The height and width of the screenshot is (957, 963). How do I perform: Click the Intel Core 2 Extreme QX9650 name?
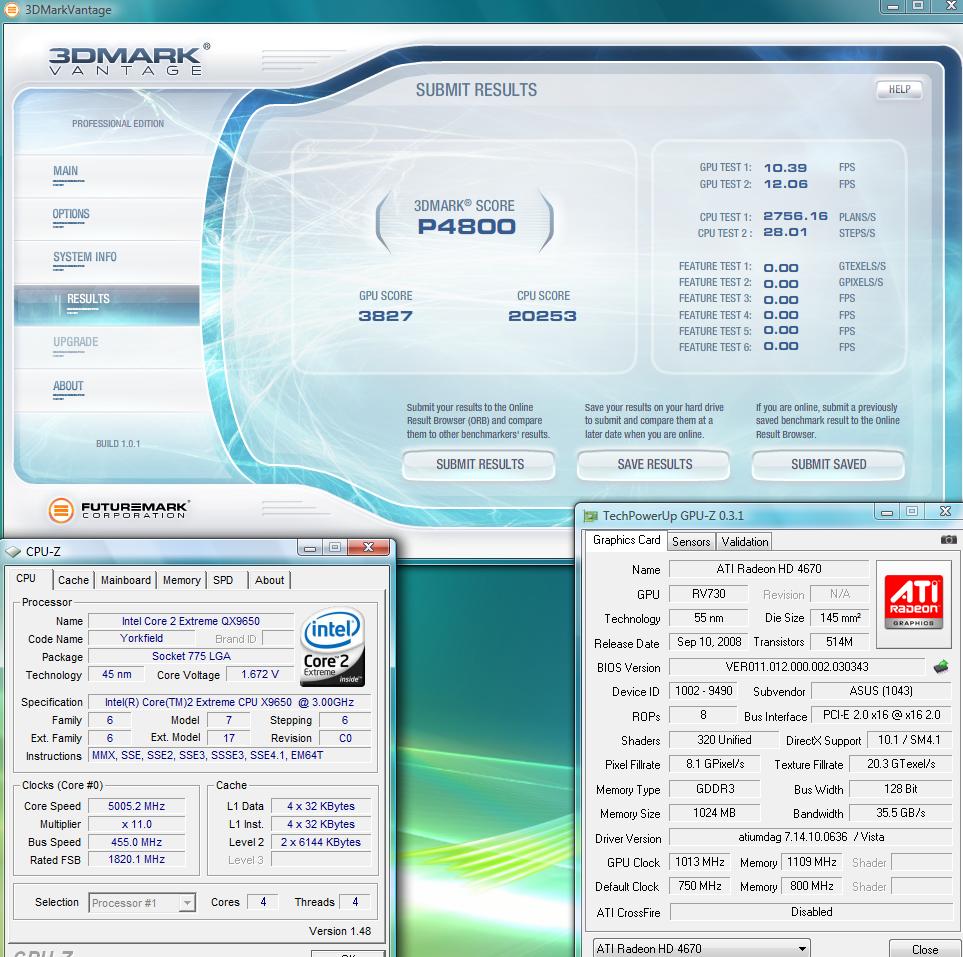[190, 621]
